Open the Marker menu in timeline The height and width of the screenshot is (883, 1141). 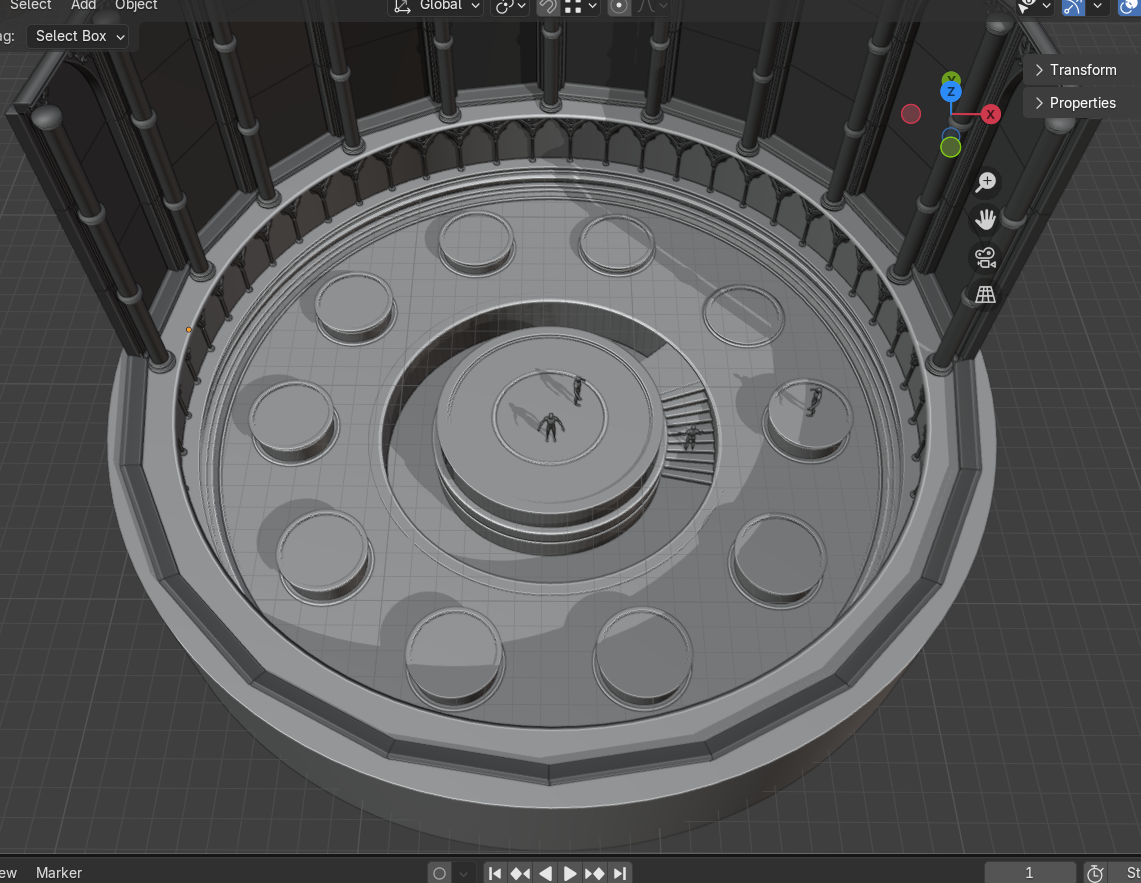[59, 873]
